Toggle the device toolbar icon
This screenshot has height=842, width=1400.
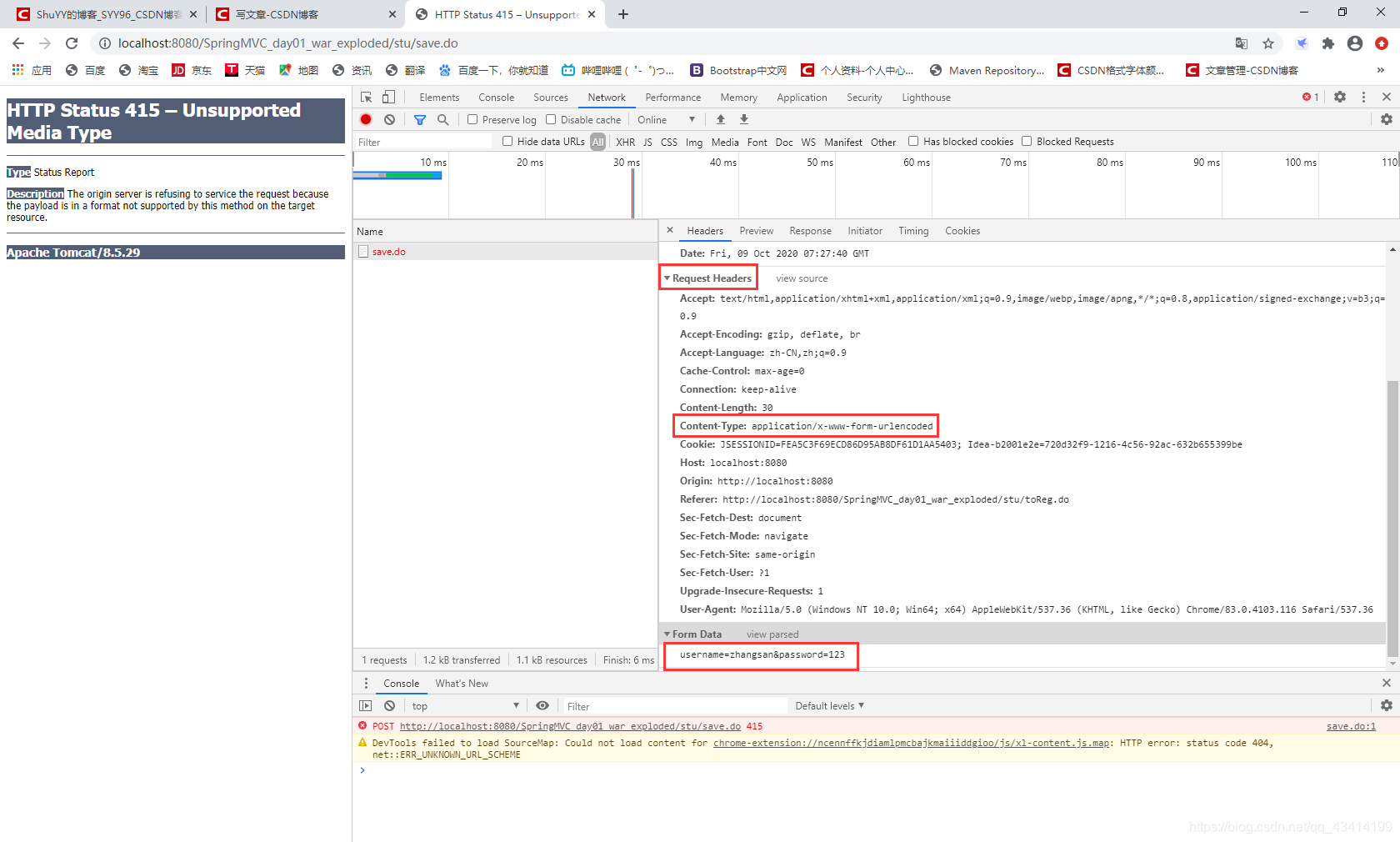[x=388, y=98]
